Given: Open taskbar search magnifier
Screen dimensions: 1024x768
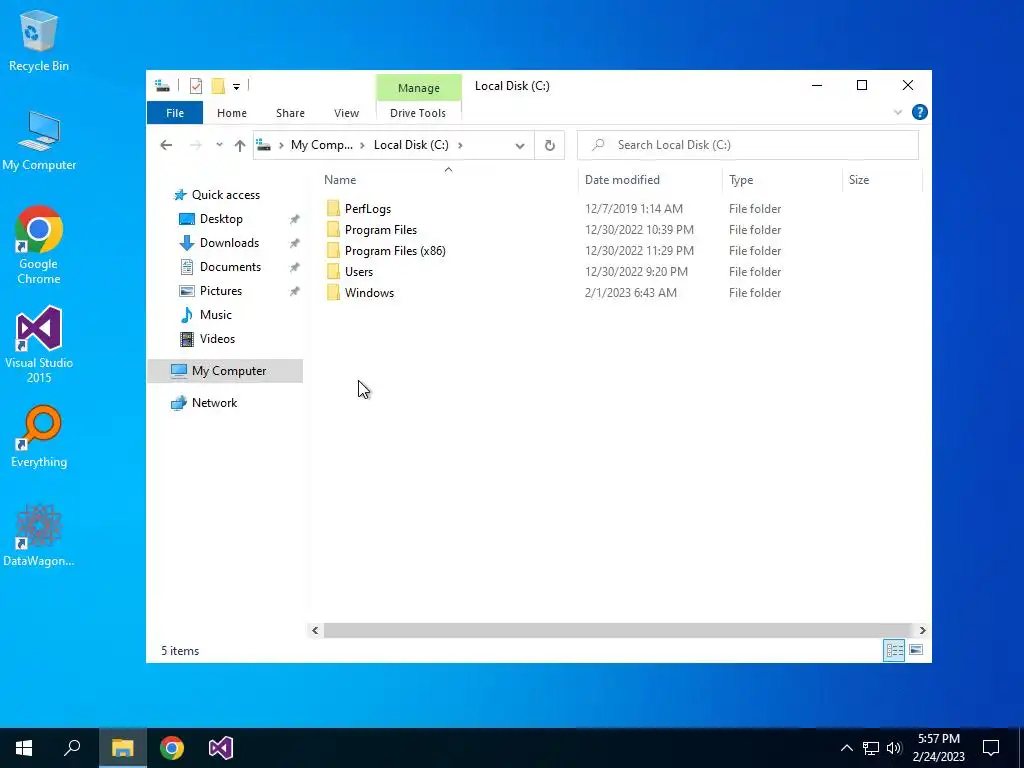Looking at the screenshot, I should (x=72, y=748).
